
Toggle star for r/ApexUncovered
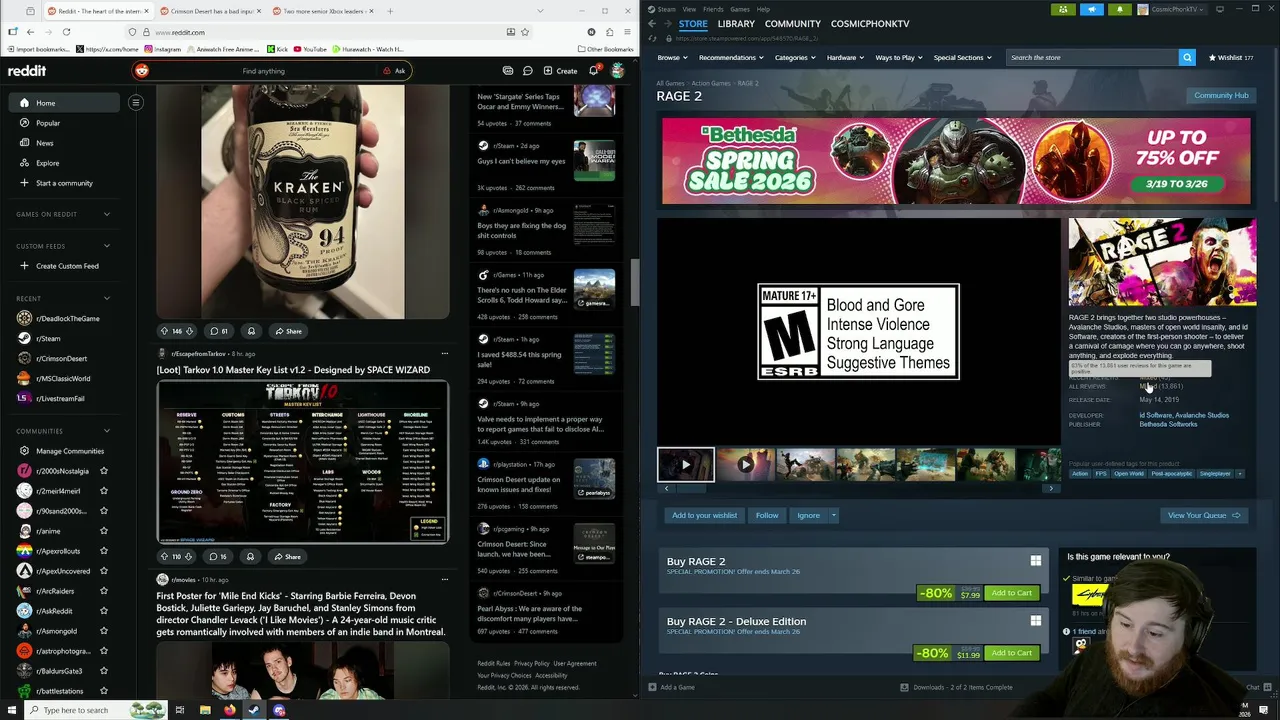(x=104, y=571)
